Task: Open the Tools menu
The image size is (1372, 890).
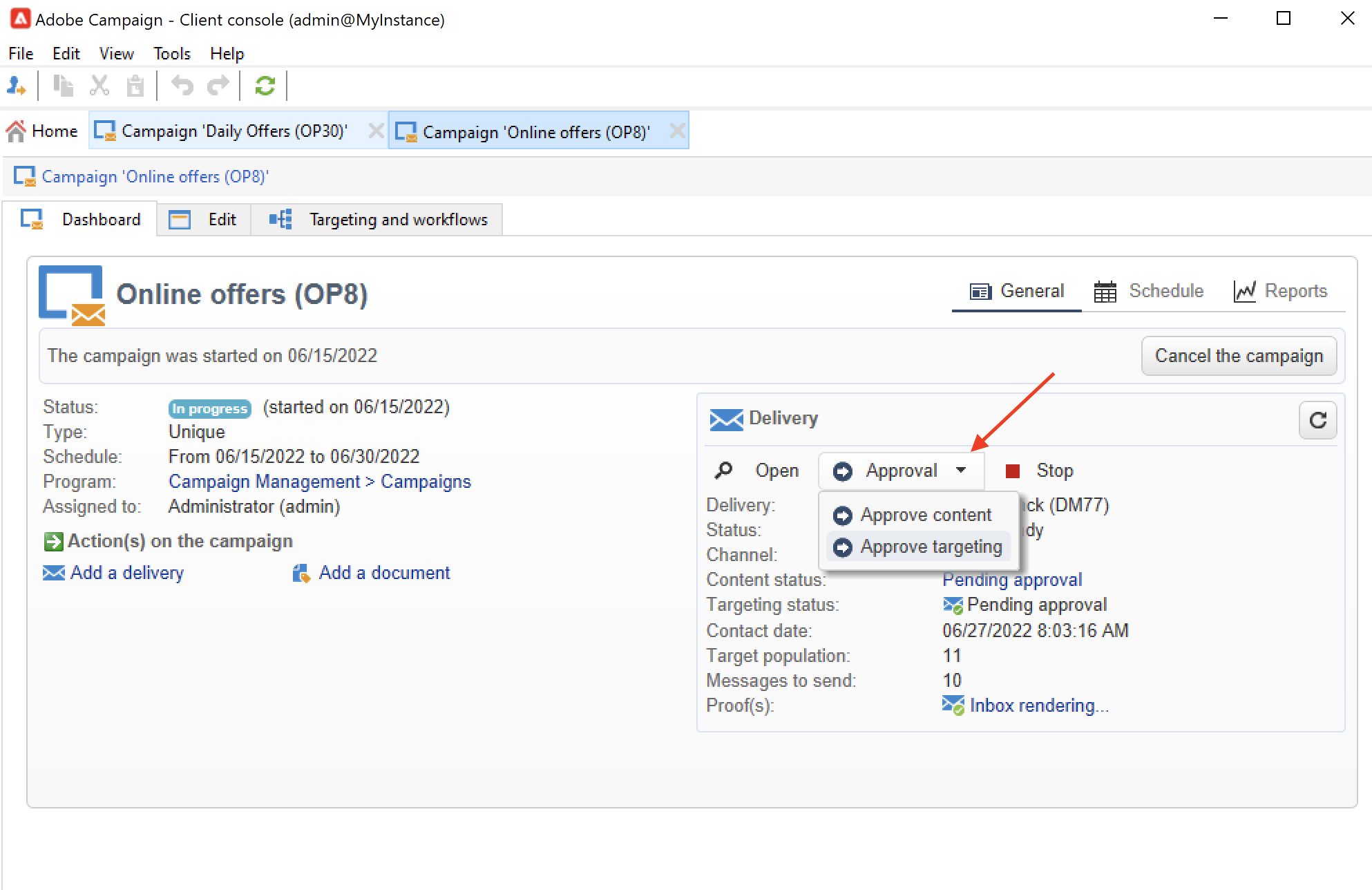Action: click(x=171, y=54)
